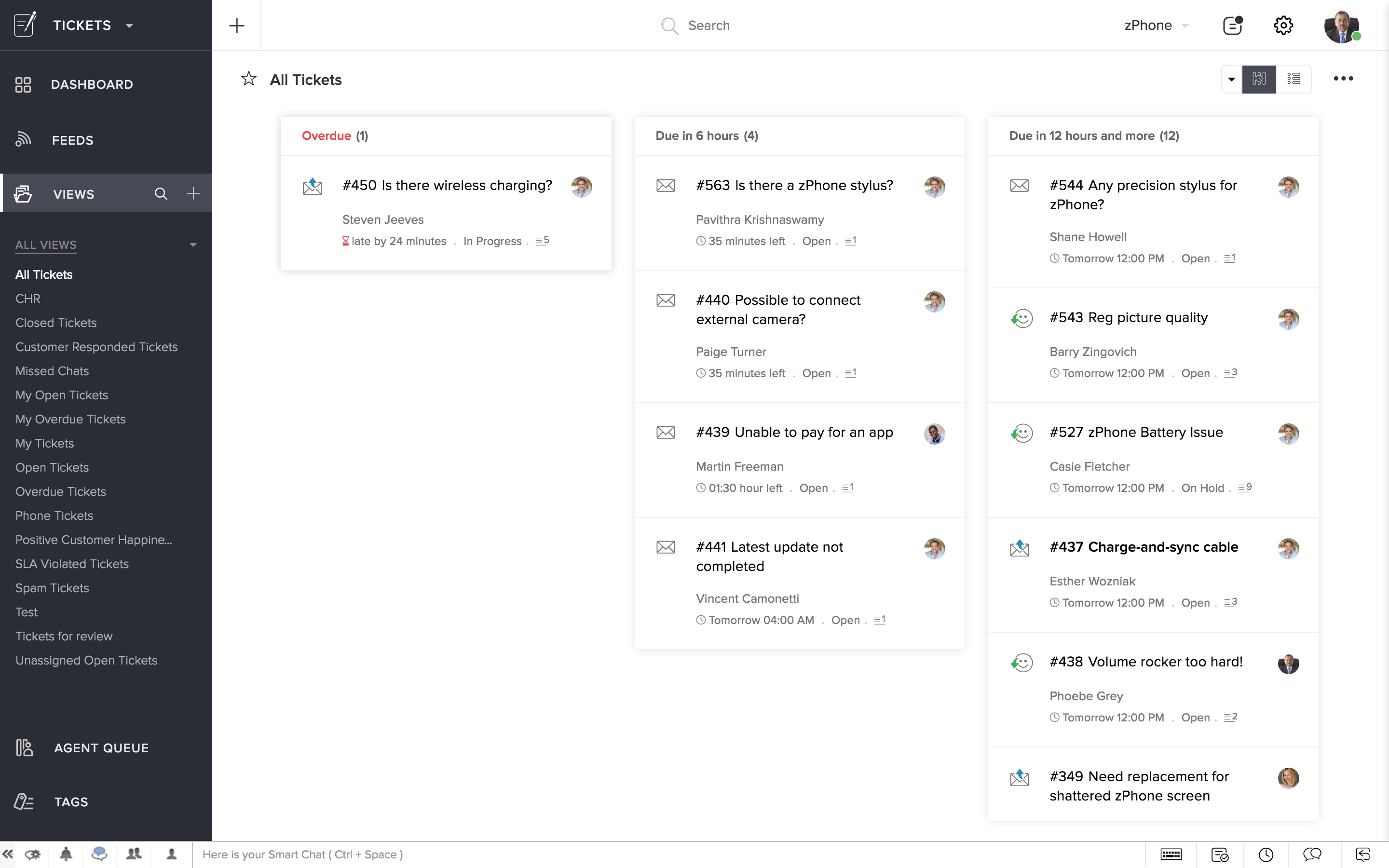Open the three-dot more options menu
1389x868 pixels.
tap(1343, 79)
